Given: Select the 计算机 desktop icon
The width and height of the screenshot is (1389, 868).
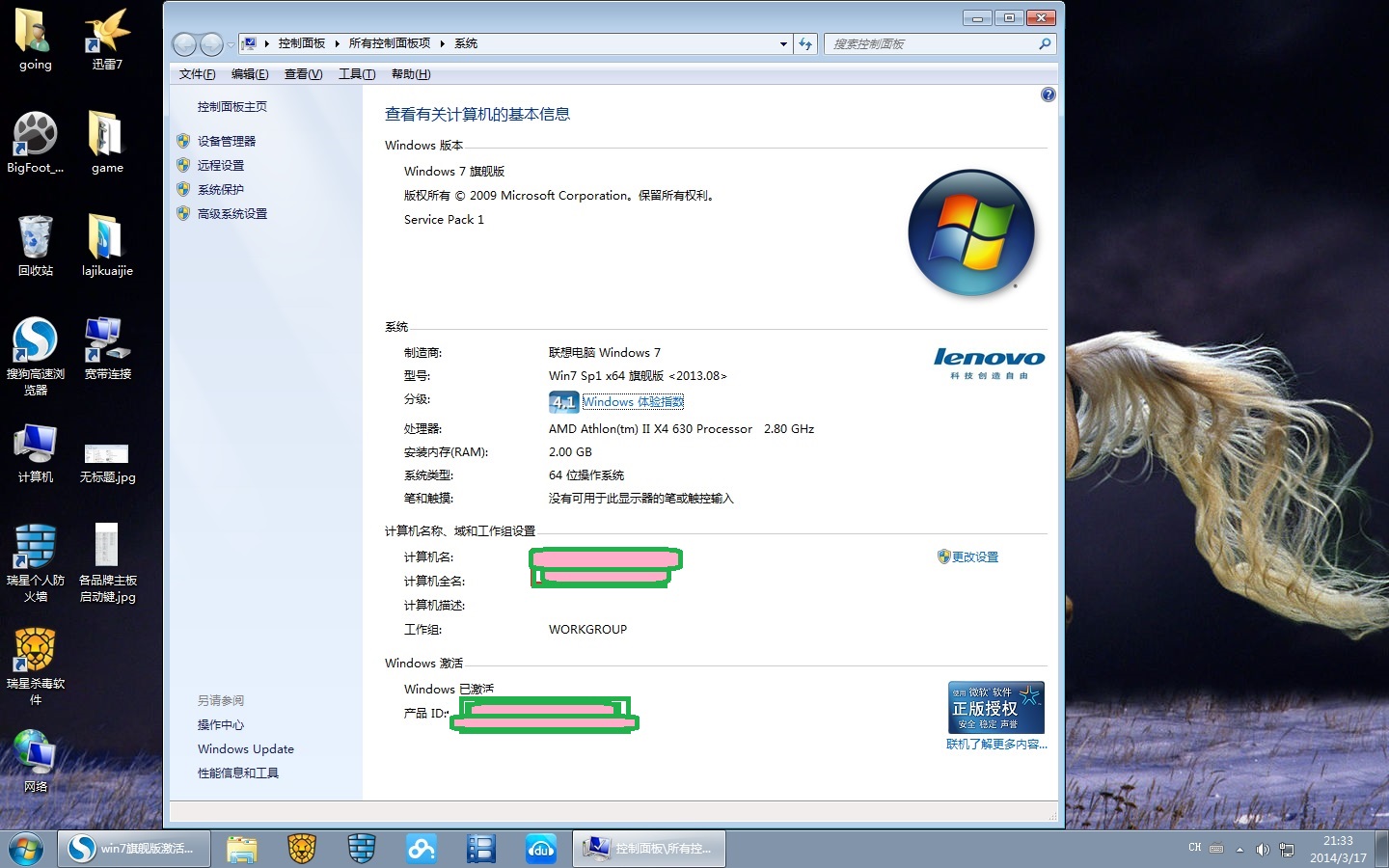Looking at the screenshot, I should [35, 451].
